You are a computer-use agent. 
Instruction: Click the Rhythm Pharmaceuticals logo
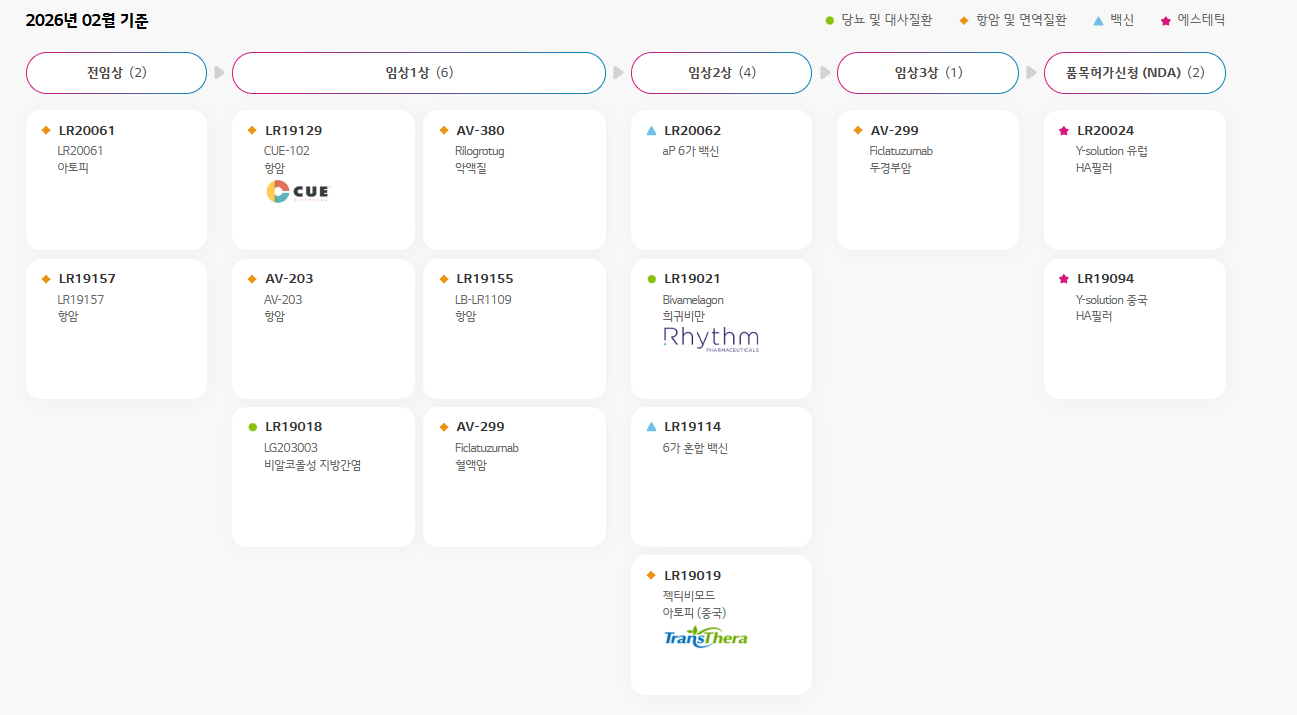click(711, 339)
